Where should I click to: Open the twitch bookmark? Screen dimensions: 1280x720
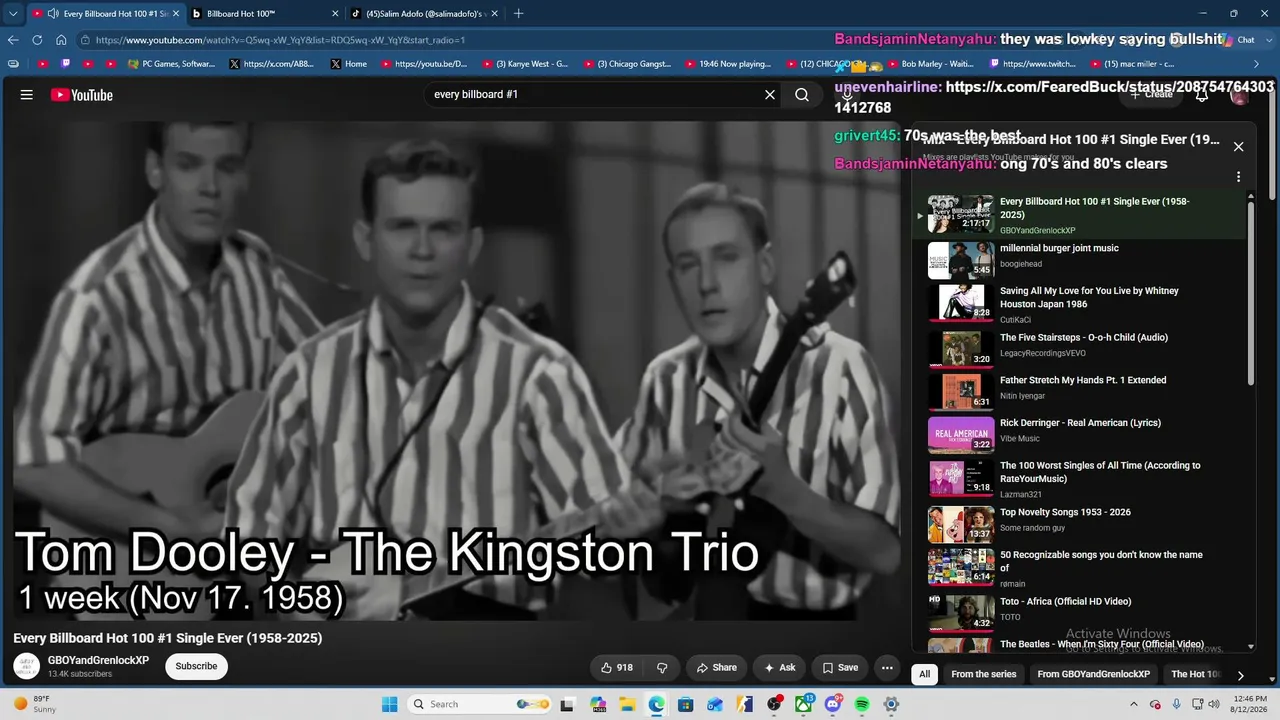click(1032, 64)
